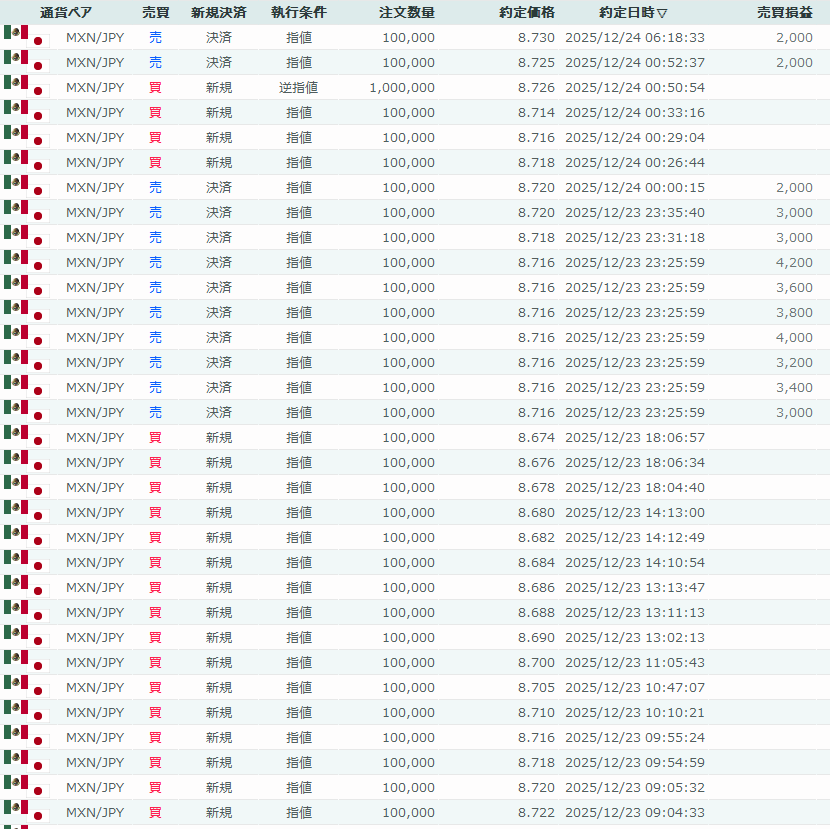830x829 pixels.
Task: Select the 3,800 profit value cell
Action: pos(794,313)
